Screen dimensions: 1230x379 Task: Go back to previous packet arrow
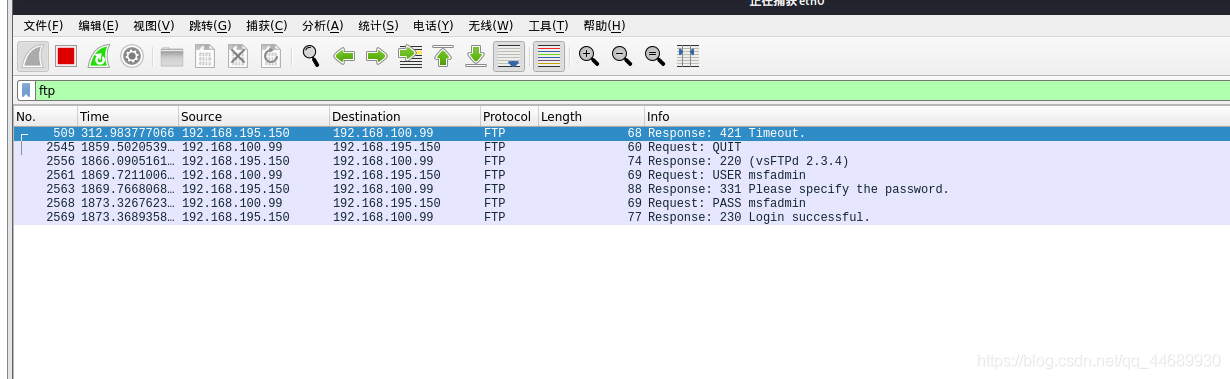click(x=344, y=56)
